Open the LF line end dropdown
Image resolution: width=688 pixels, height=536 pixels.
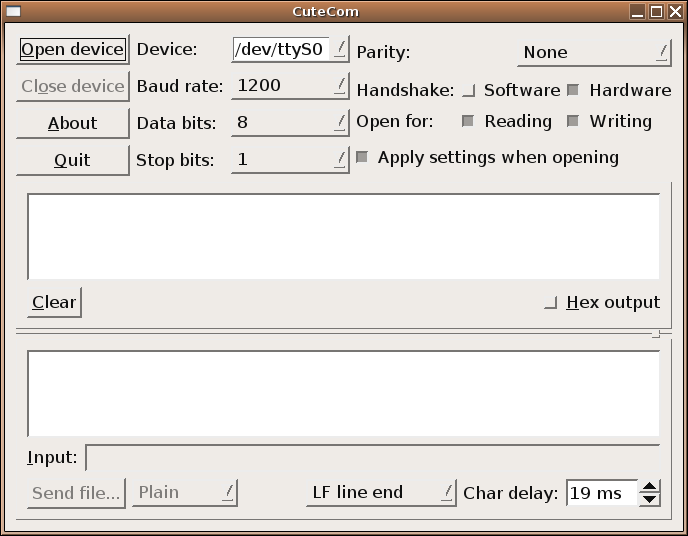click(381, 493)
